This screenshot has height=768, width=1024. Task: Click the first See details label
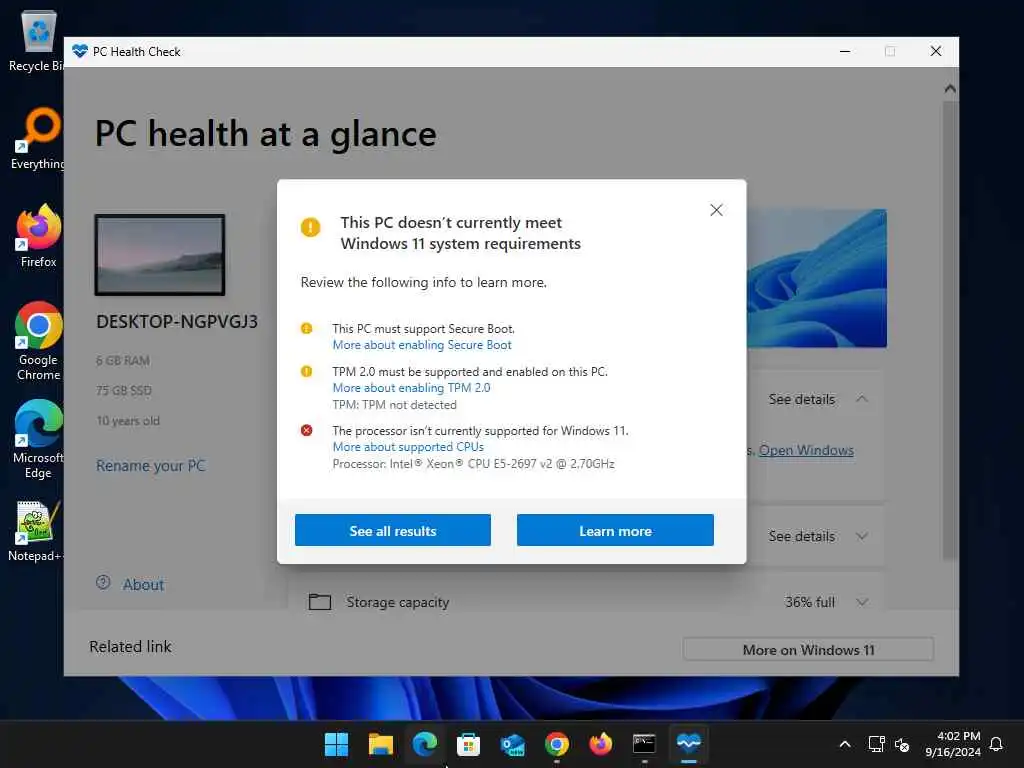pos(801,399)
